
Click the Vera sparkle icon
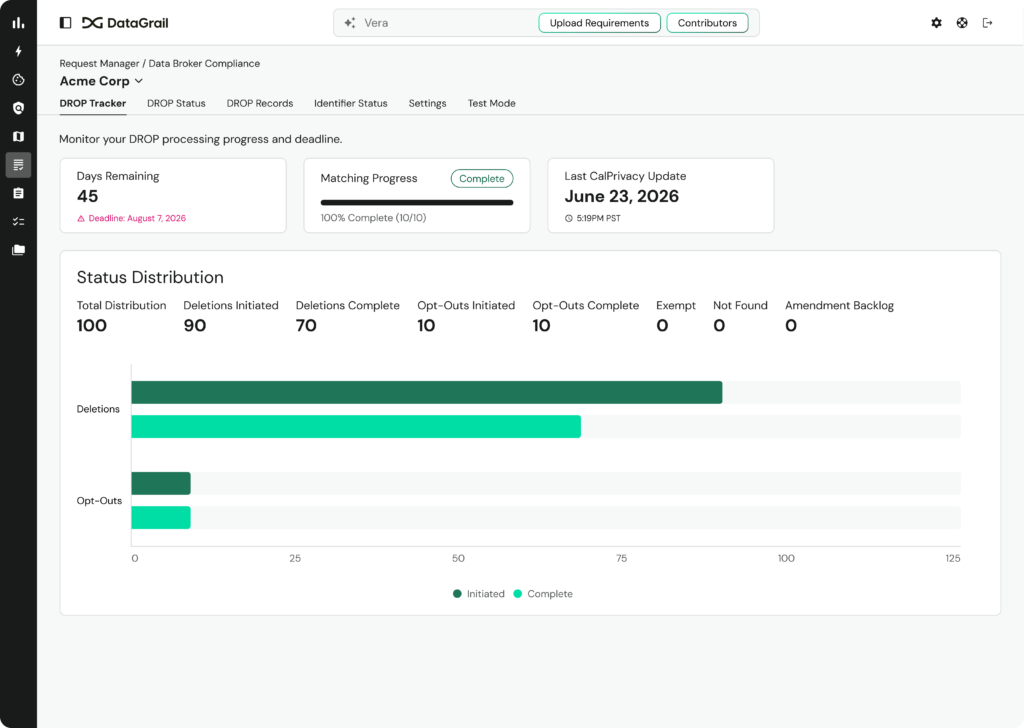click(350, 23)
